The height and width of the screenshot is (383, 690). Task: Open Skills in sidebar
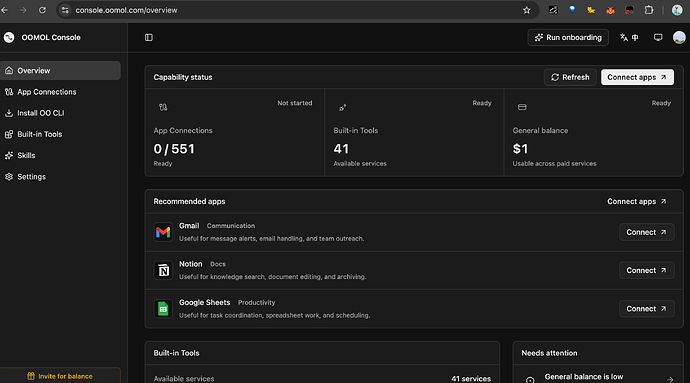(60, 155)
